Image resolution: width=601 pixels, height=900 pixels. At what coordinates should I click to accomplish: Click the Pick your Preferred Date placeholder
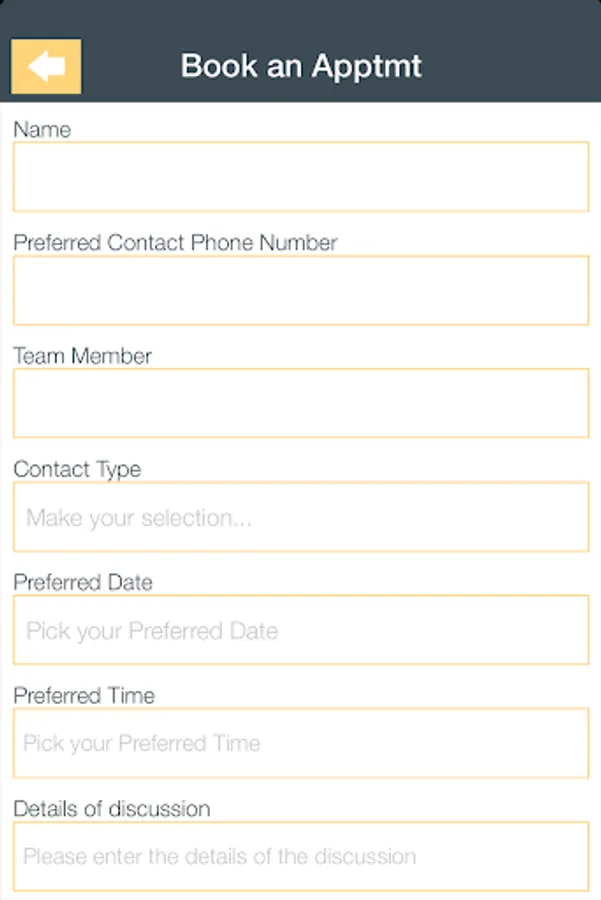point(152,631)
